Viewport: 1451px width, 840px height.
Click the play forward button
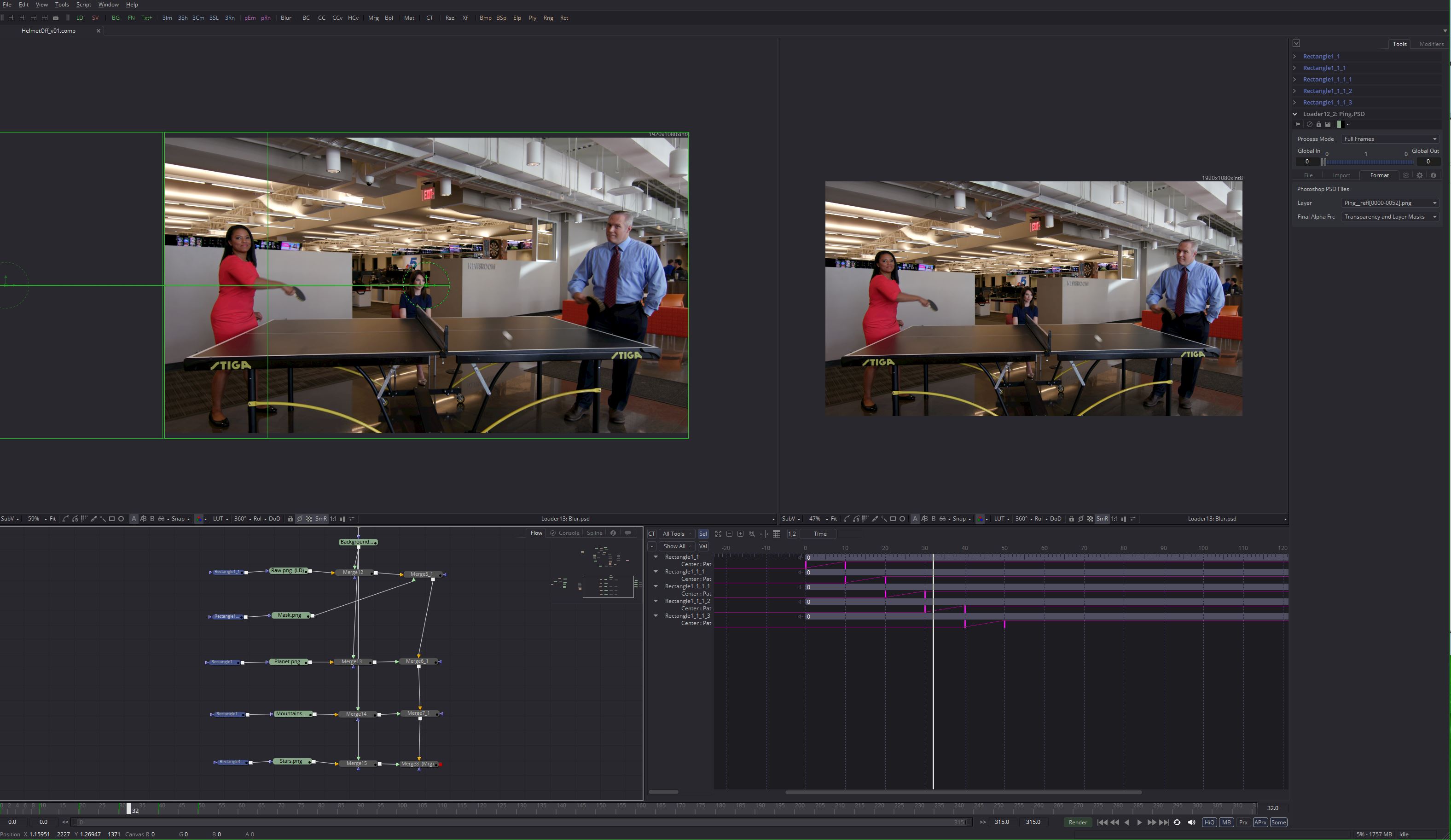click(x=1139, y=822)
